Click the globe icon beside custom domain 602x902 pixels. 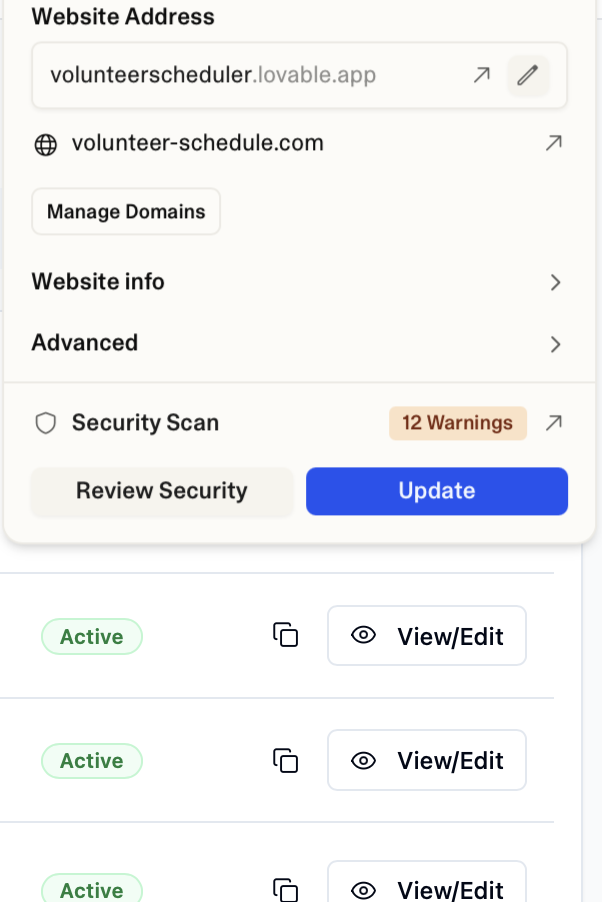(x=45, y=144)
